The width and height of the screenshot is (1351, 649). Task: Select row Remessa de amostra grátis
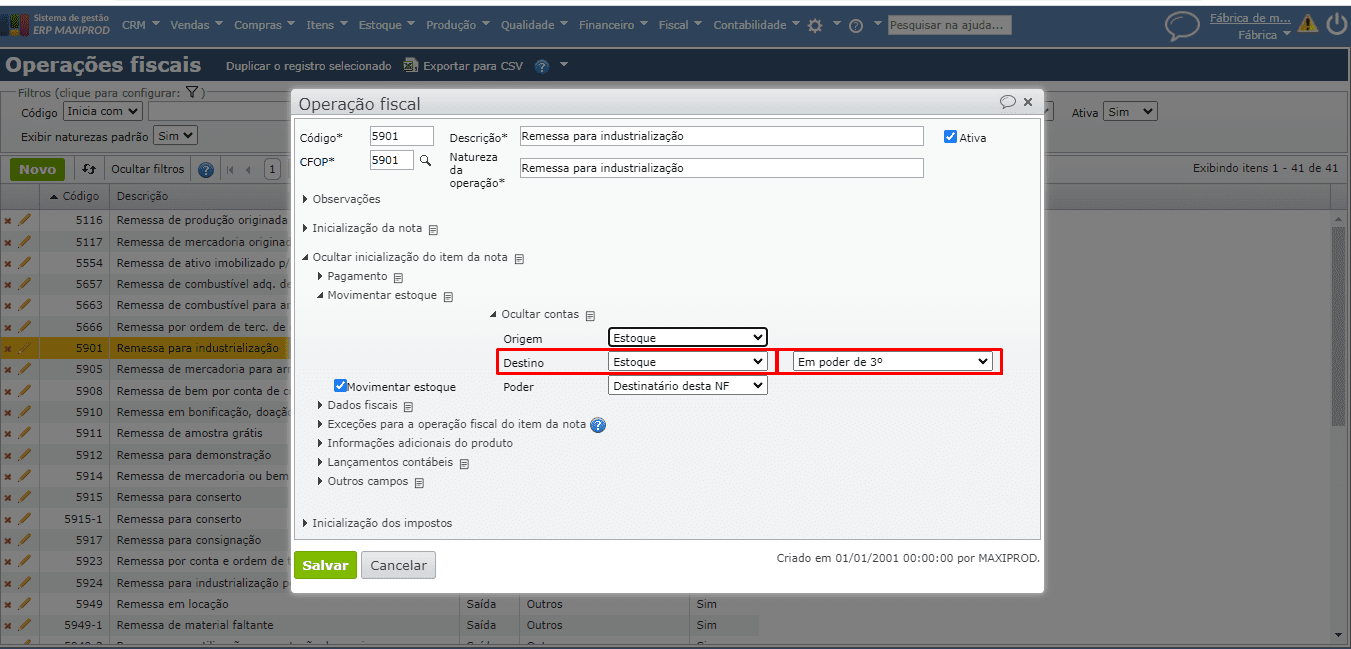(x=190, y=433)
